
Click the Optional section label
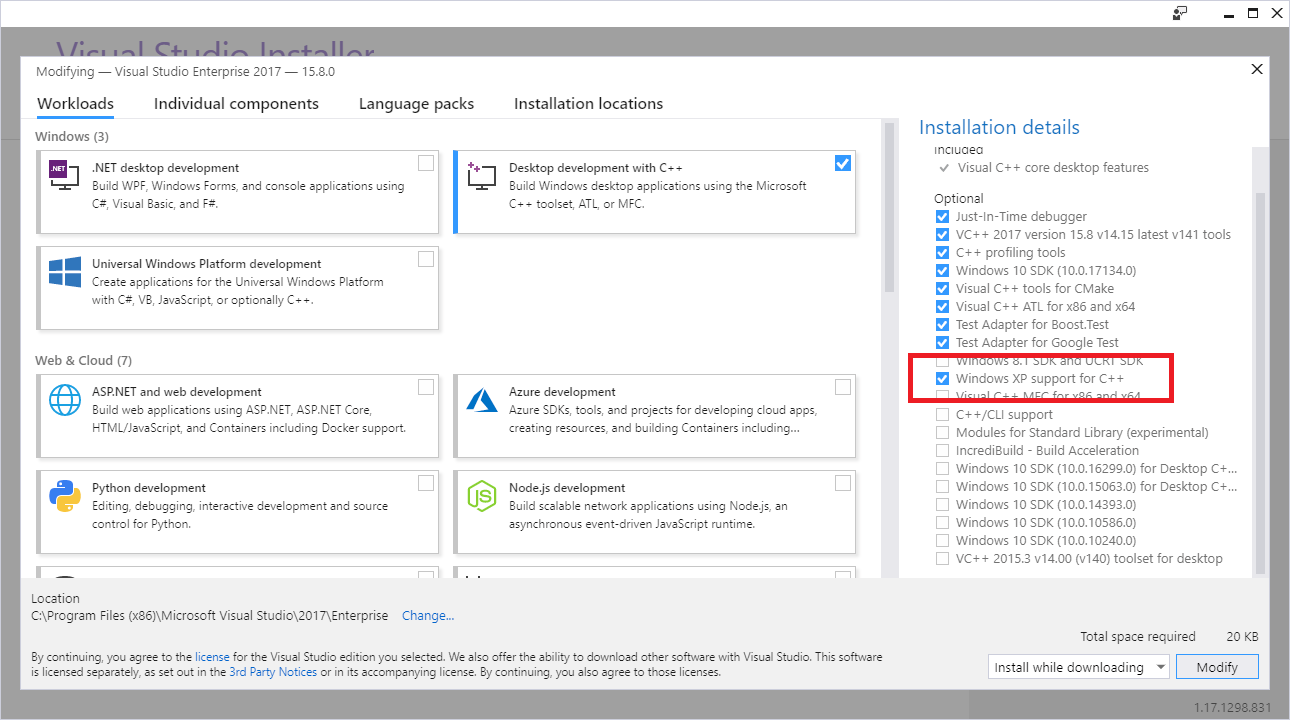(x=959, y=198)
